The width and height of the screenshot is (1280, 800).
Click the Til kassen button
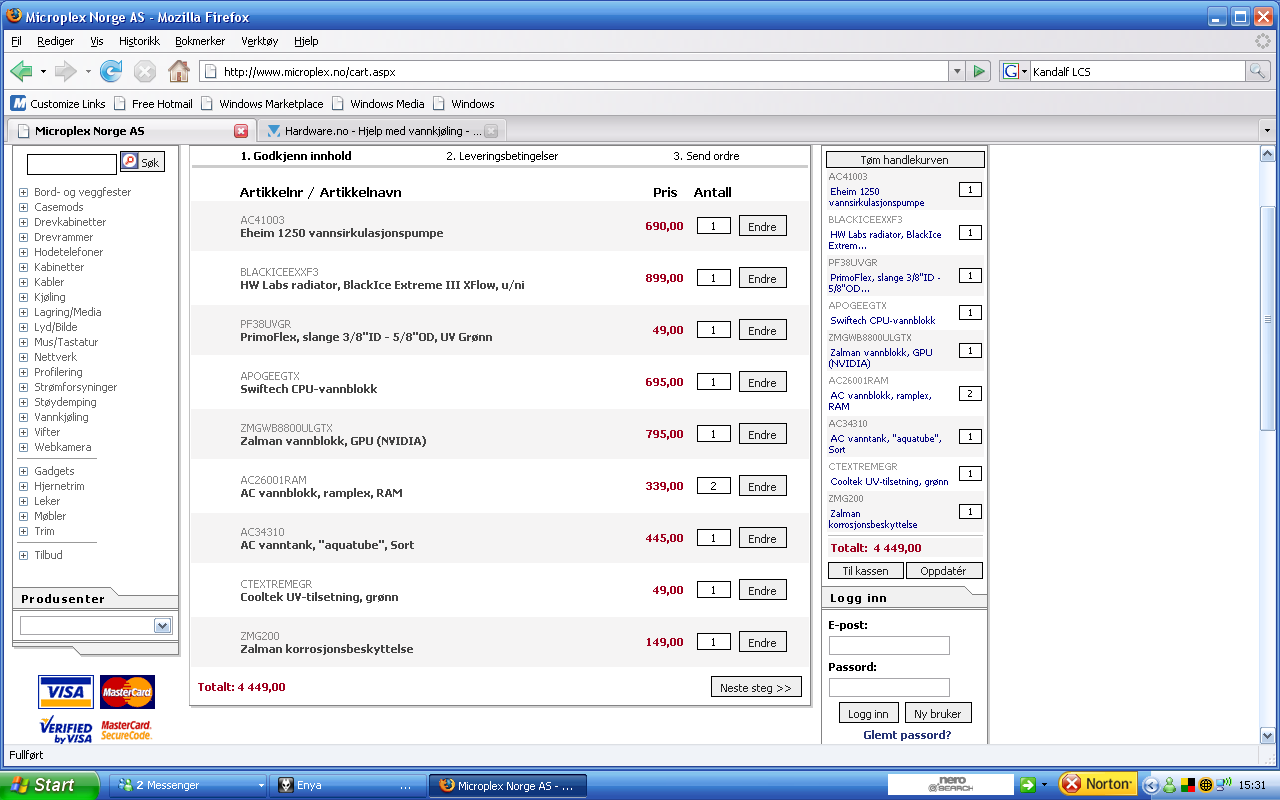point(866,571)
